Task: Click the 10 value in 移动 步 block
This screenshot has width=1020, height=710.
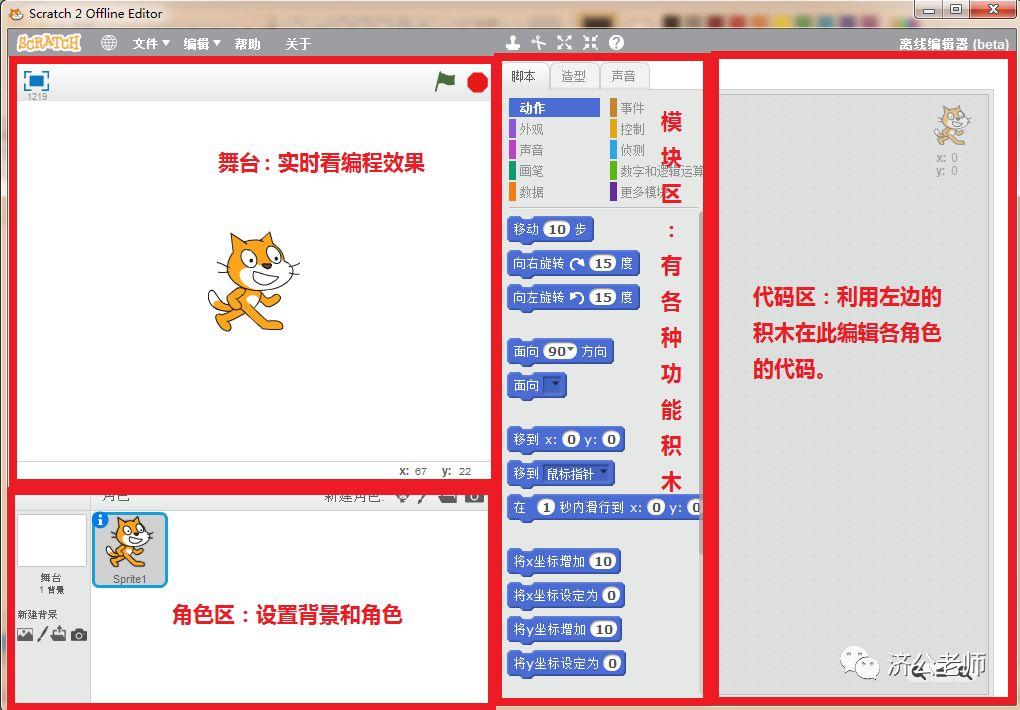Action: (x=557, y=229)
